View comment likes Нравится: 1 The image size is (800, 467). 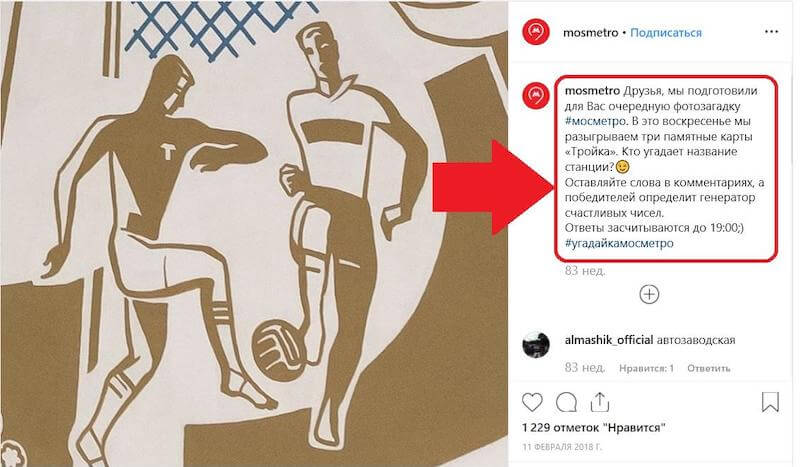click(646, 368)
